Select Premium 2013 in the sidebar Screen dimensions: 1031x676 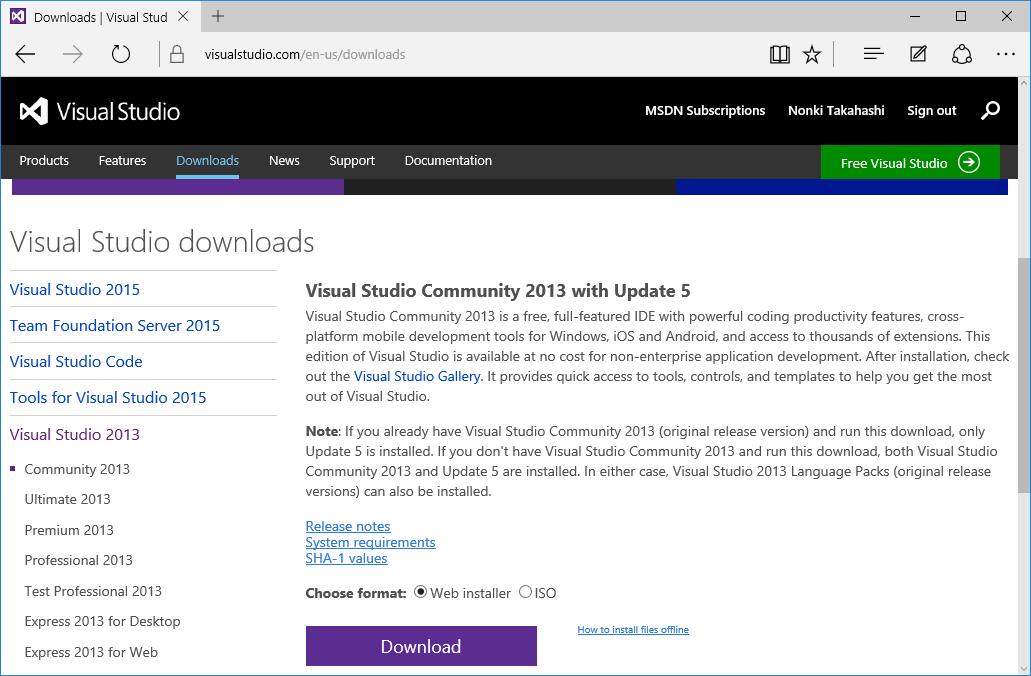(69, 530)
